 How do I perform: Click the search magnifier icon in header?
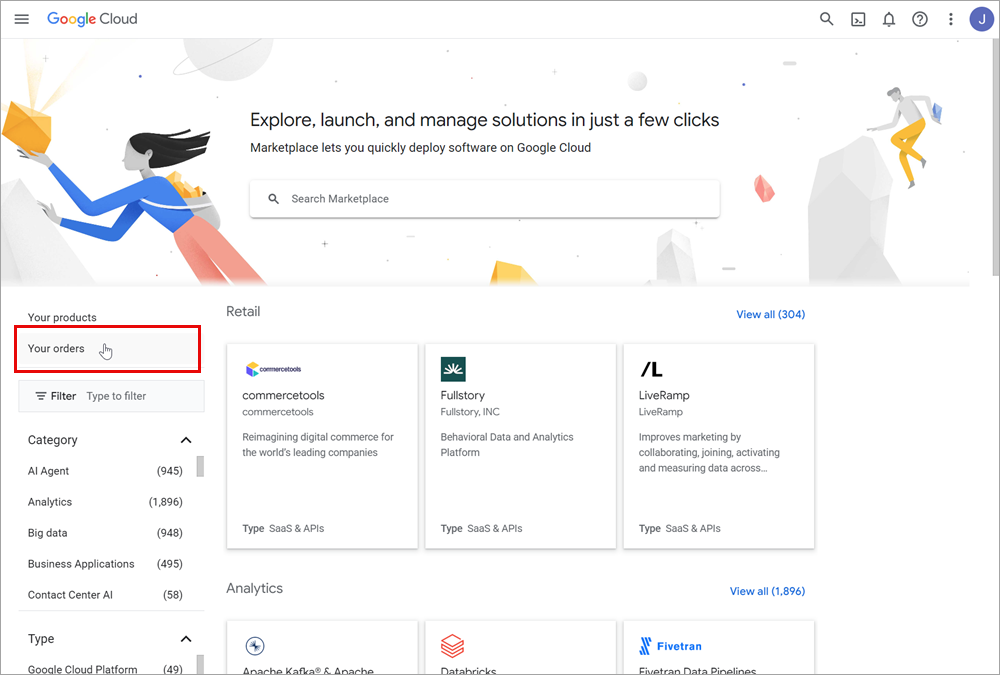pyautogui.click(x=826, y=19)
